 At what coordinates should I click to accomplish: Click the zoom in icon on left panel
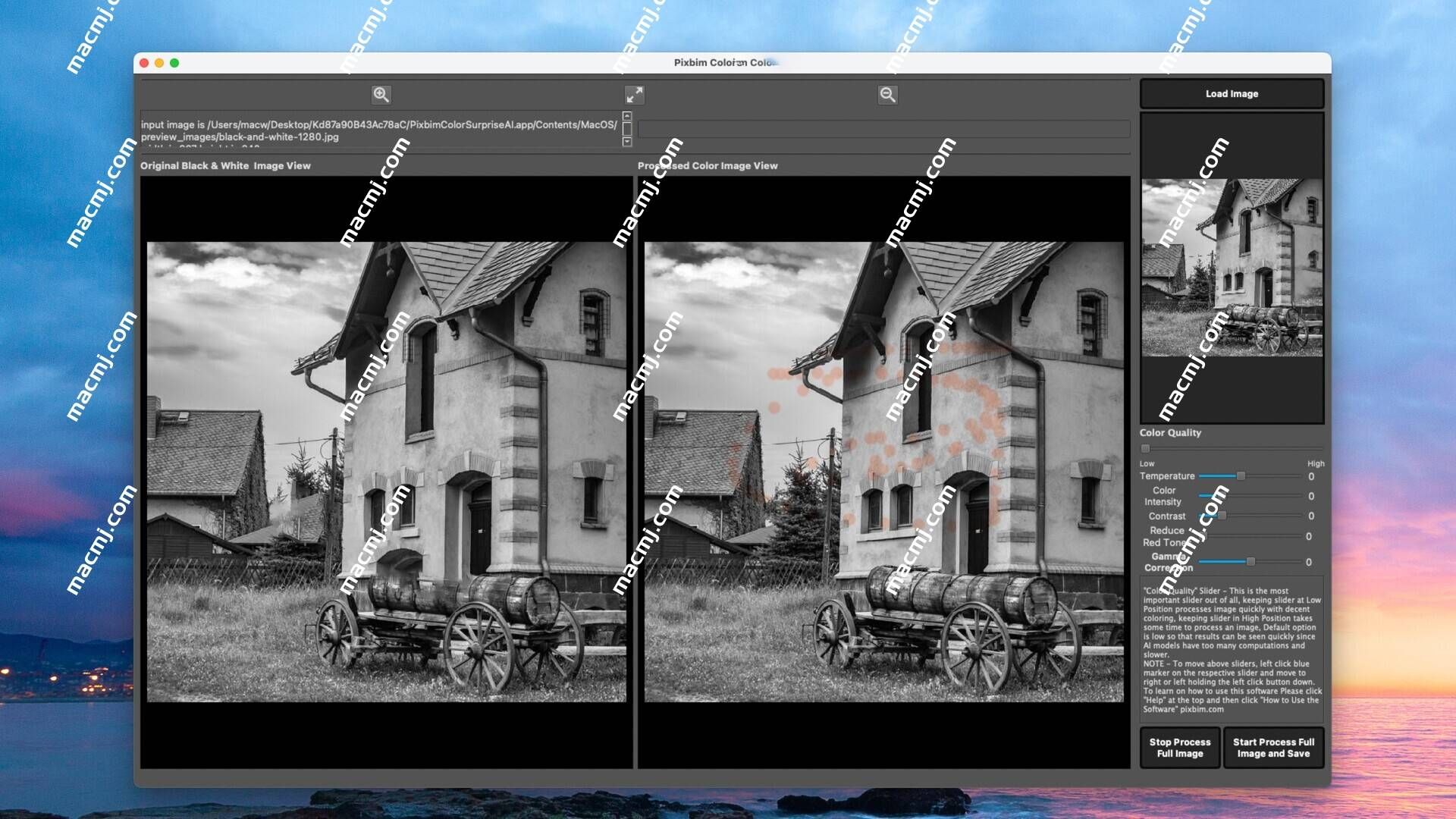[x=381, y=94]
